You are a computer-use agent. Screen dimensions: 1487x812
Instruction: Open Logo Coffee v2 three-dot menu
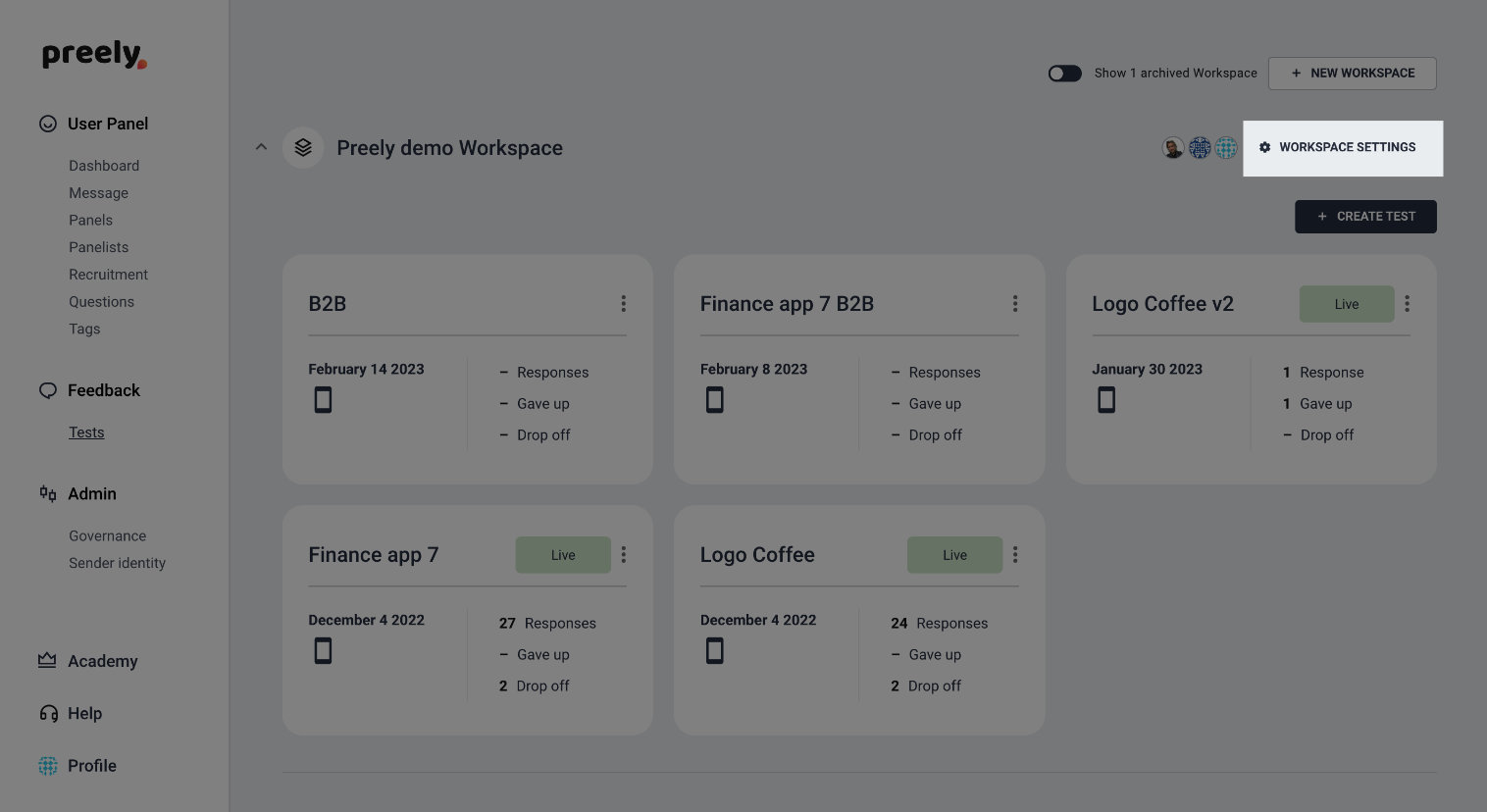[1407, 304]
